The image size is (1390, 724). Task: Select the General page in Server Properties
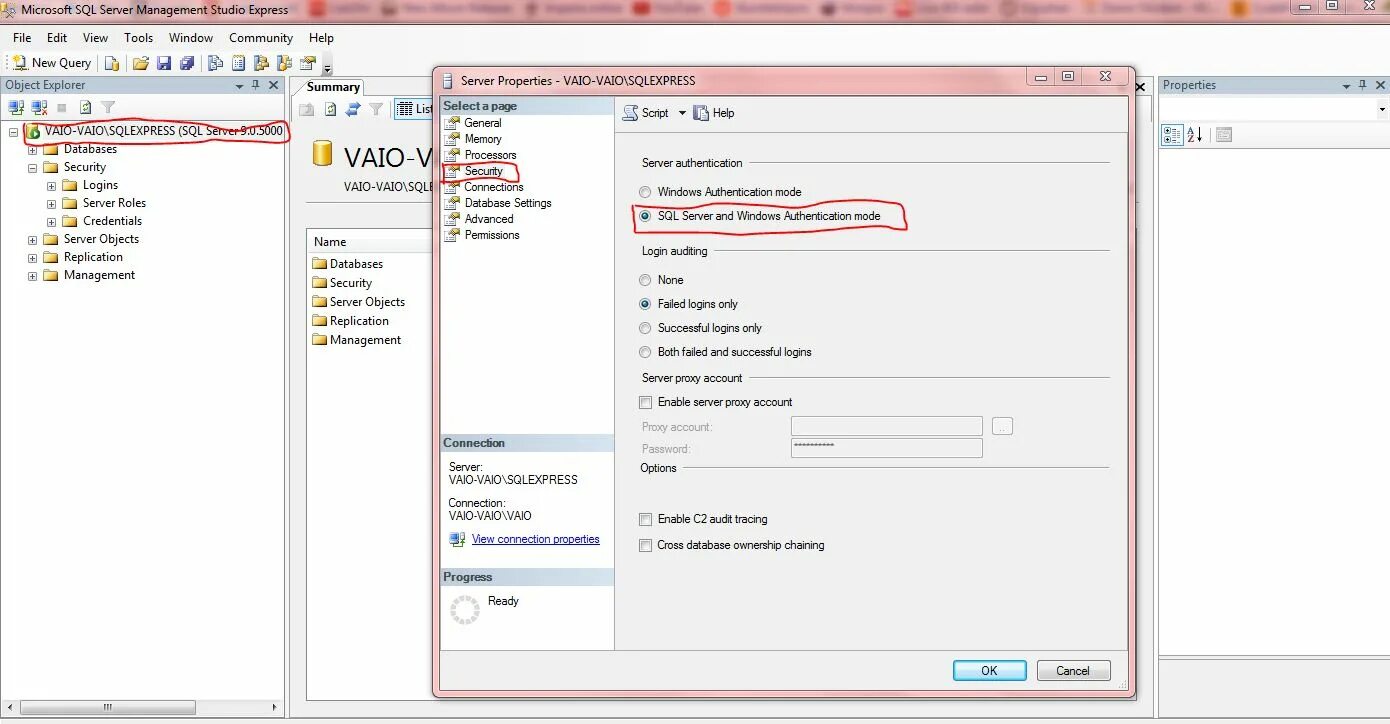click(x=483, y=123)
